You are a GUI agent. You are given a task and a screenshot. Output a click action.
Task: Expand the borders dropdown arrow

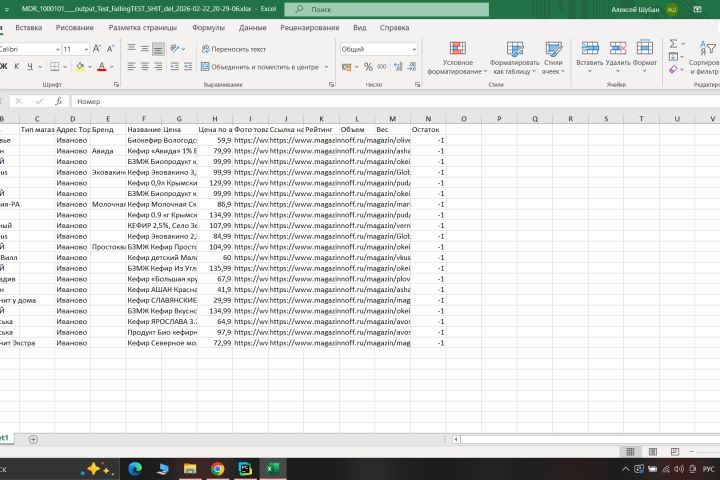(65, 67)
